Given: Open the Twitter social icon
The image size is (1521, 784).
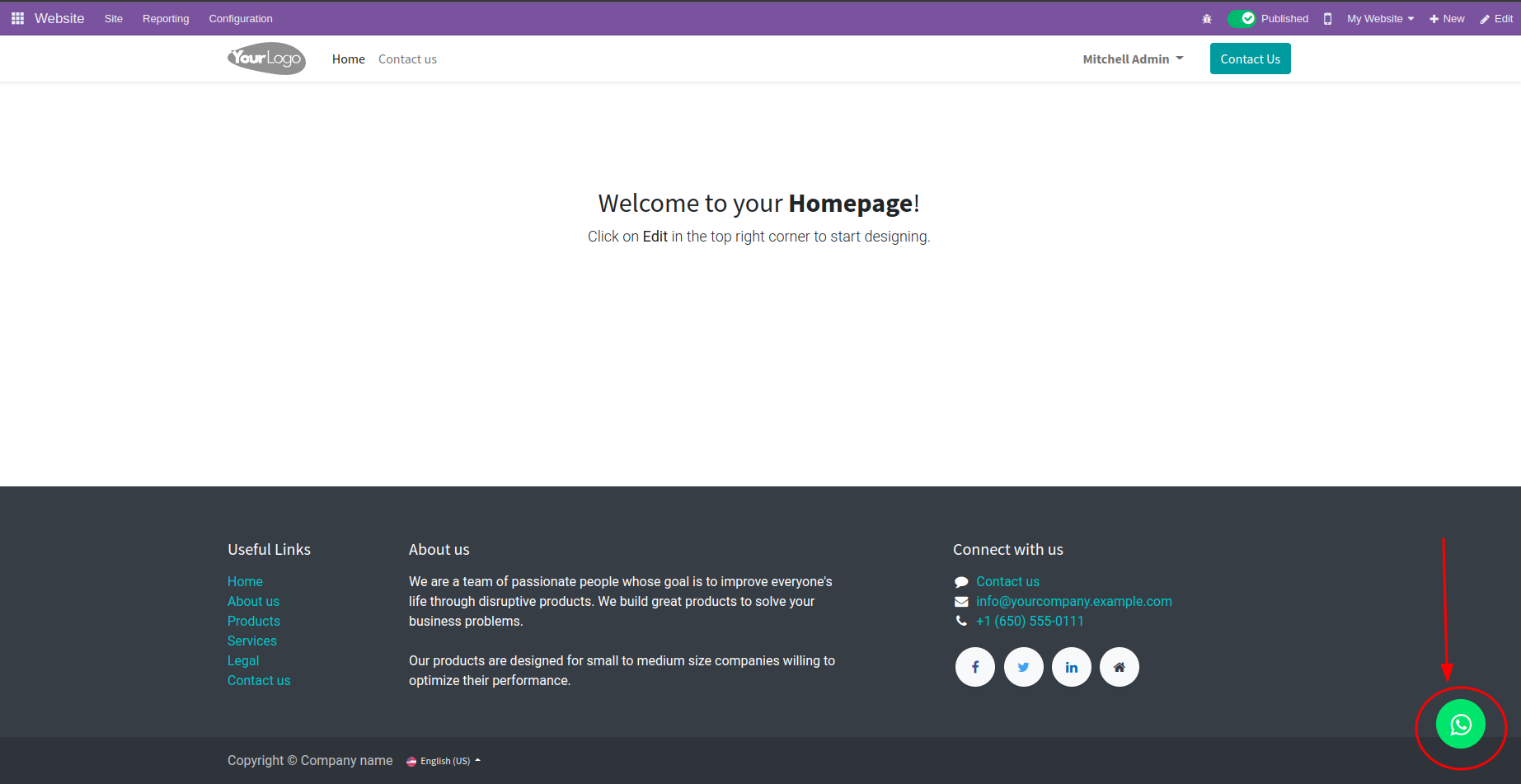Looking at the screenshot, I should coord(1023,667).
